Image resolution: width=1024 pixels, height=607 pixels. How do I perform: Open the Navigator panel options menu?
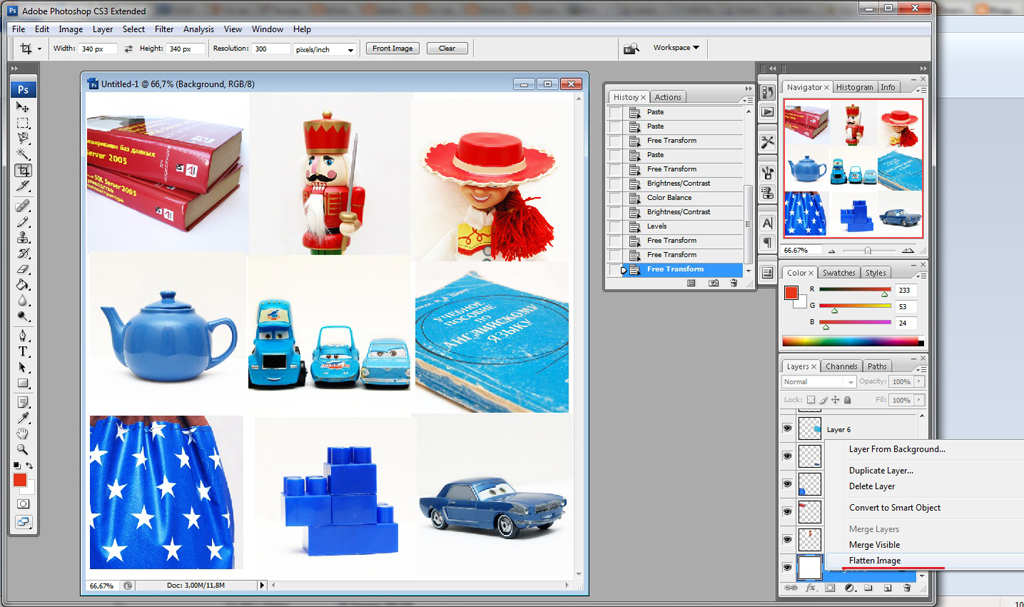(x=921, y=90)
